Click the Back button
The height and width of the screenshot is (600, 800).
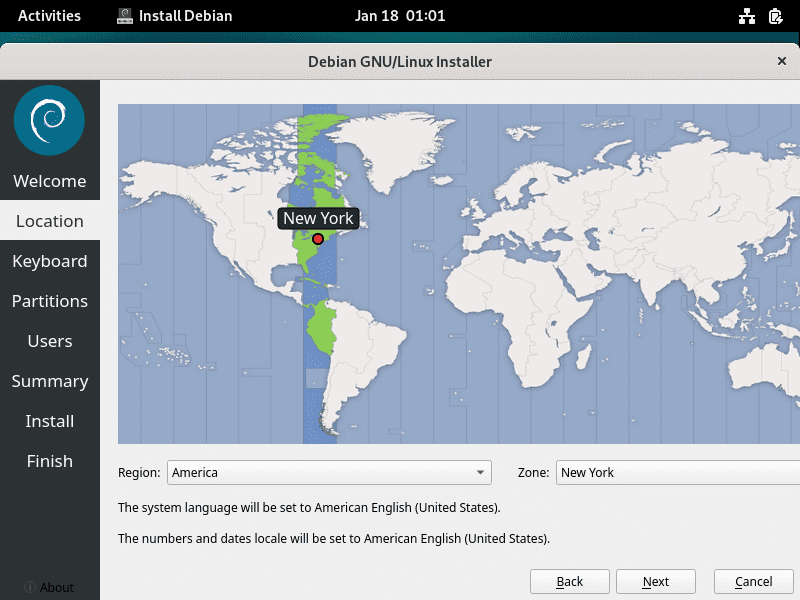569,582
